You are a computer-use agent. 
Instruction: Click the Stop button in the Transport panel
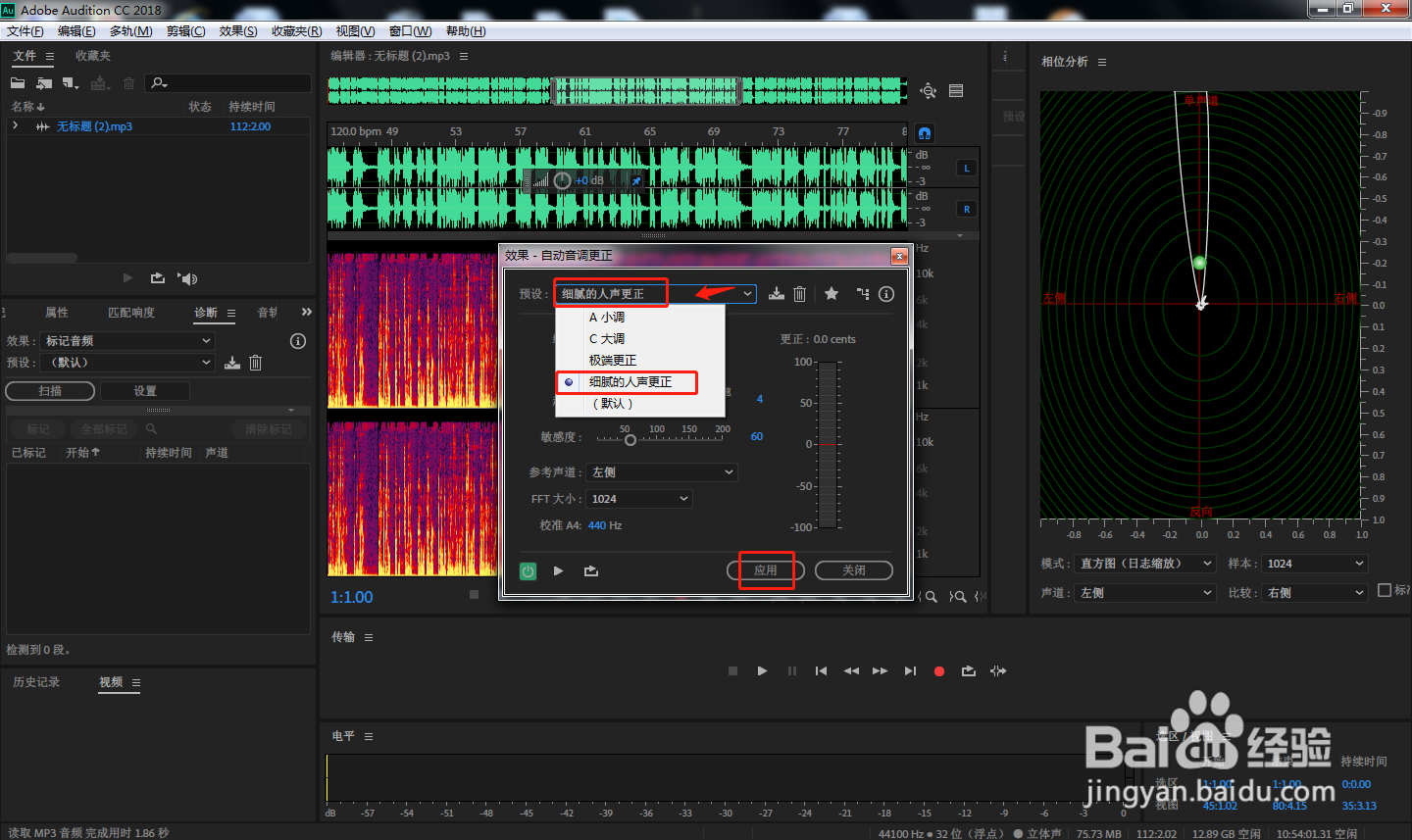[x=732, y=671]
